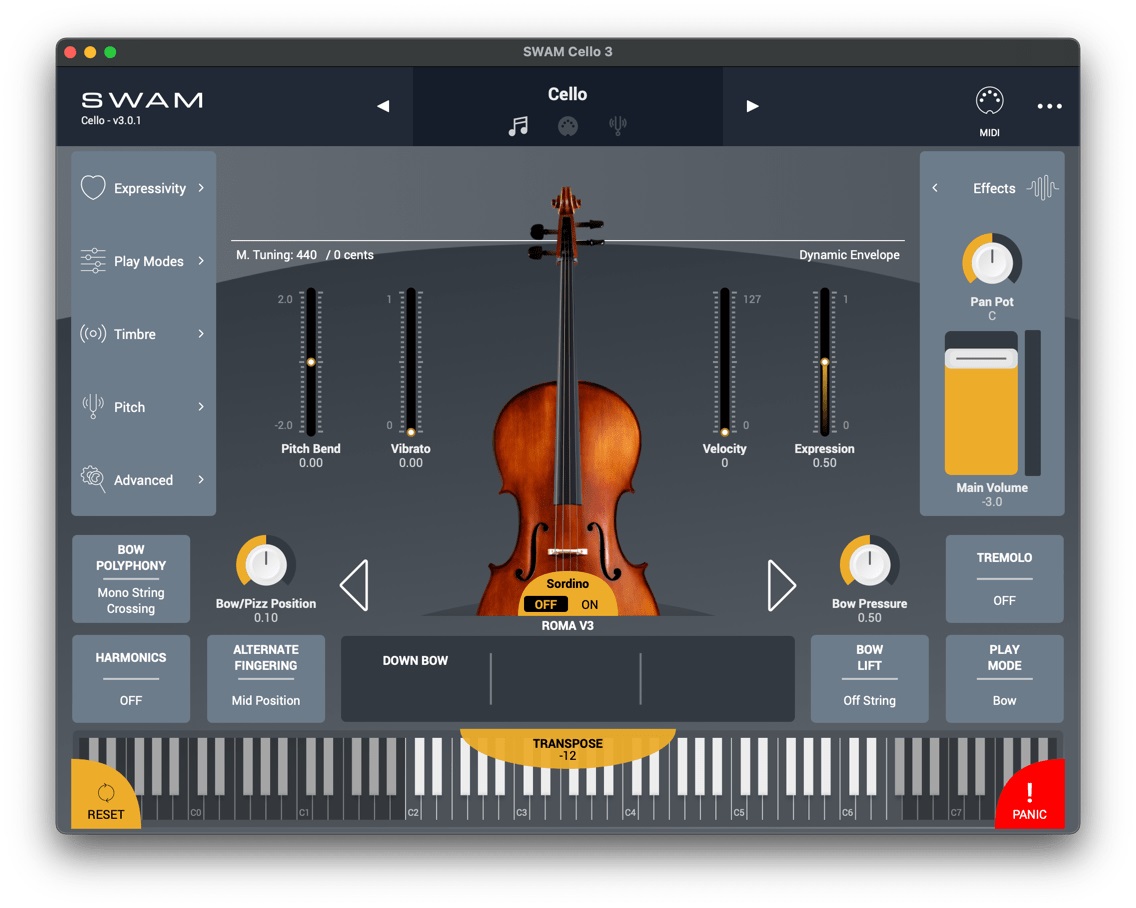Open the Advanced menu item
Image resolution: width=1136 pixels, height=908 pixels.
pyautogui.click(x=143, y=480)
